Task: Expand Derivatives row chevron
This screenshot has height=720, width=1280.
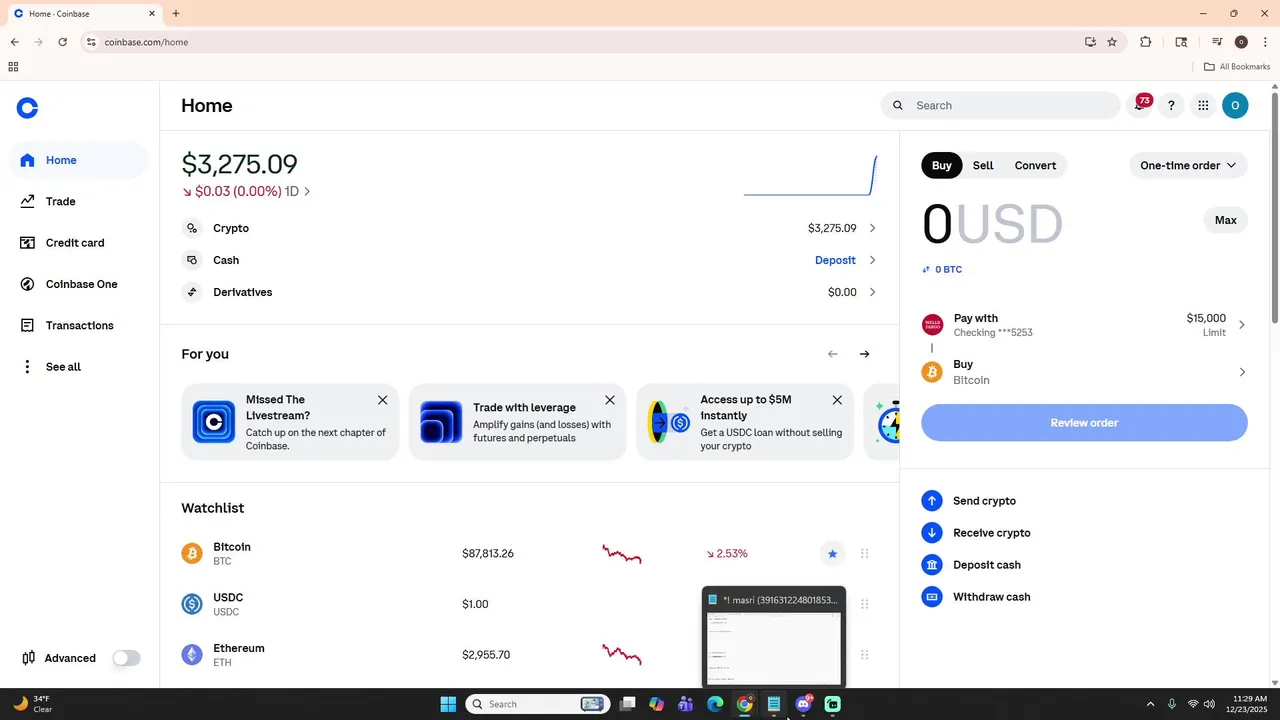Action: [872, 292]
